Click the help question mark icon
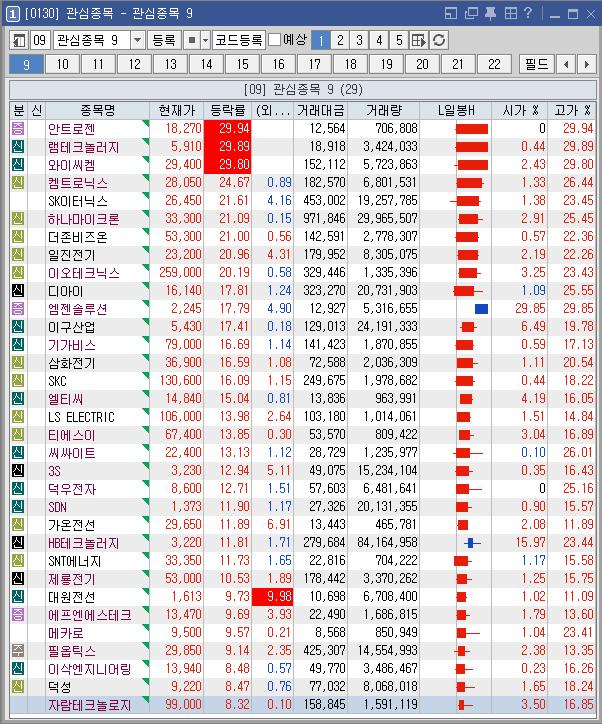The image size is (602, 724). pos(528,13)
